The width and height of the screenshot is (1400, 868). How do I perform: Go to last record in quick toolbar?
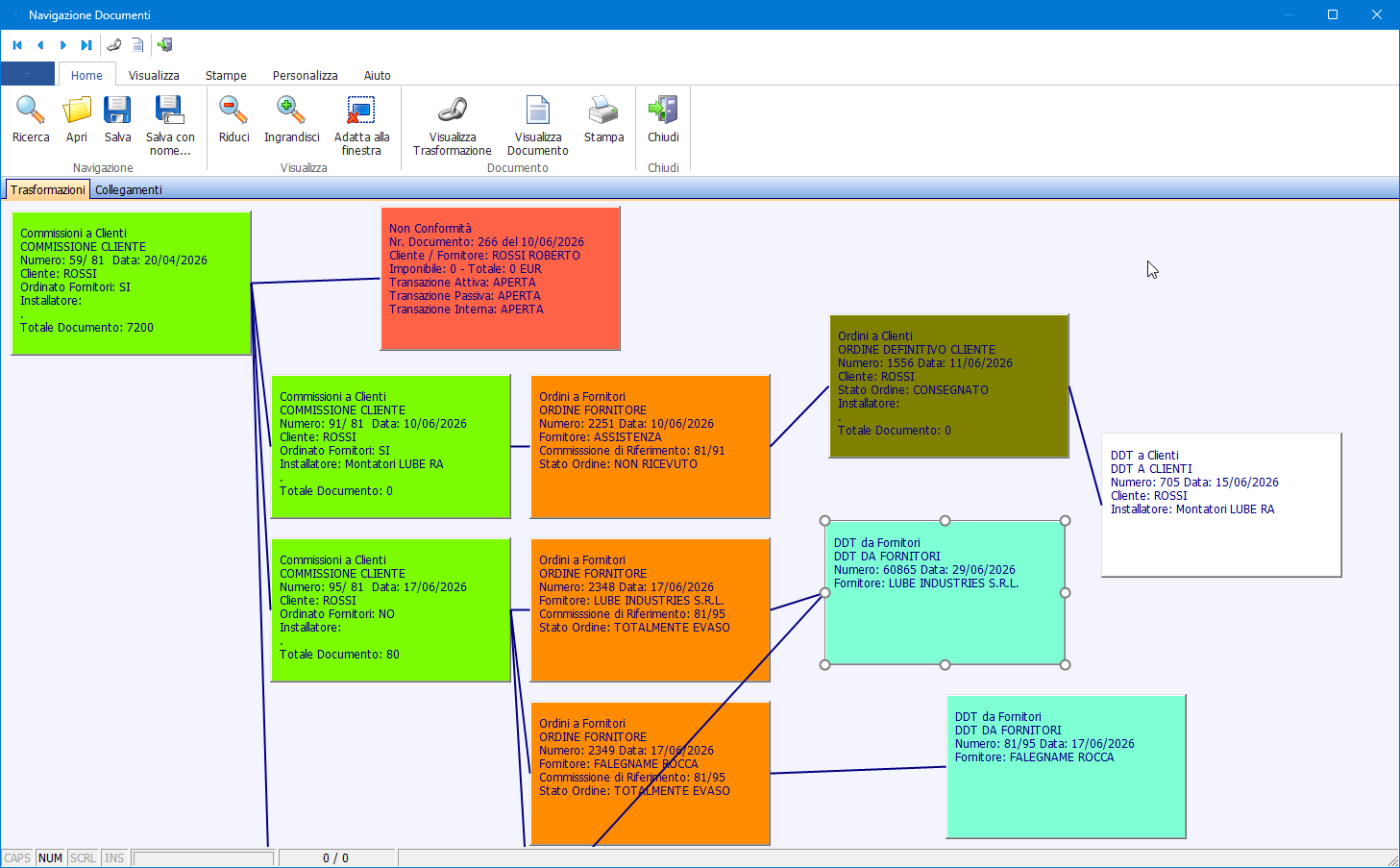click(86, 45)
